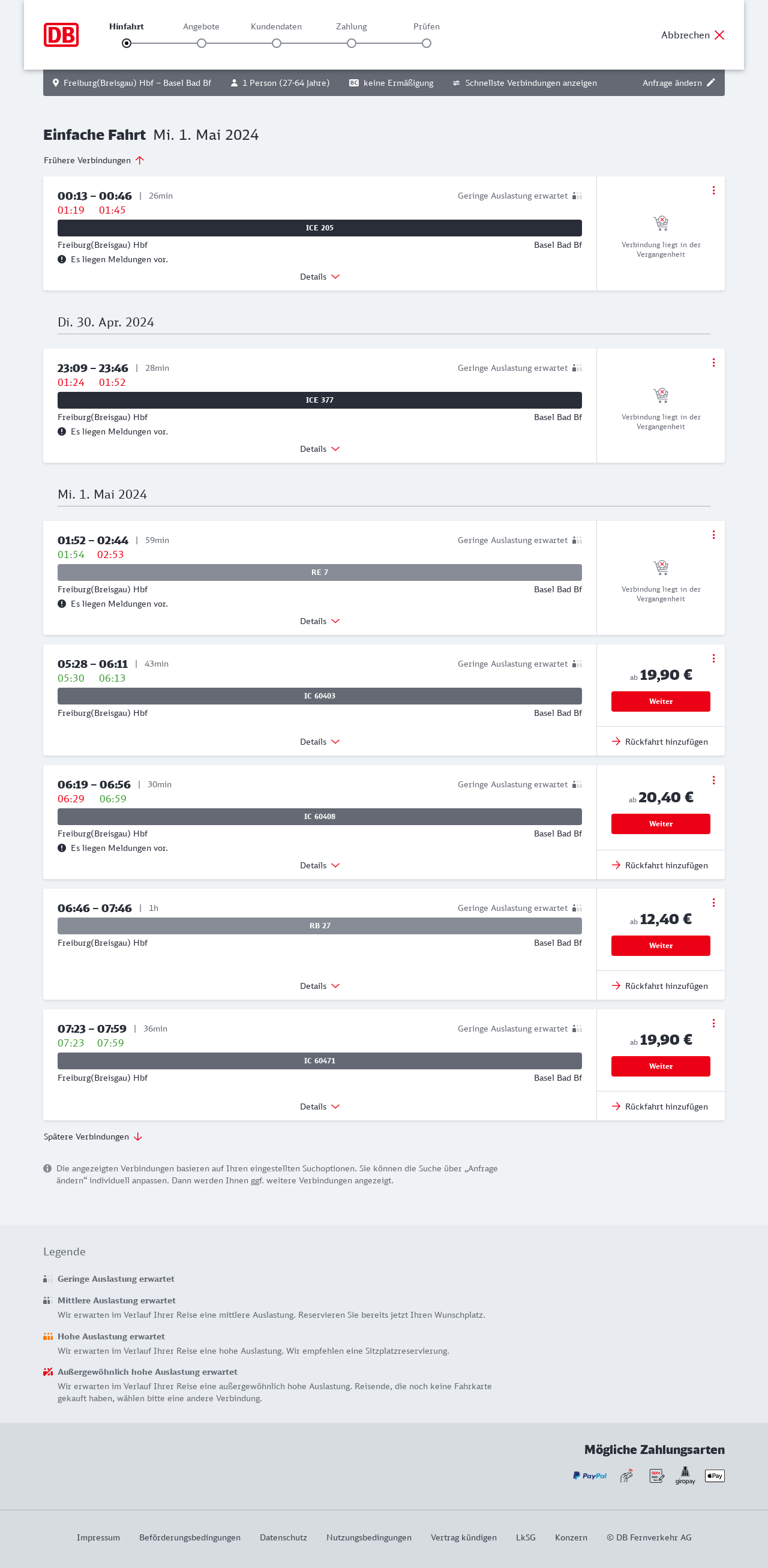Click the Apple Pay payment icon

tap(715, 1476)
